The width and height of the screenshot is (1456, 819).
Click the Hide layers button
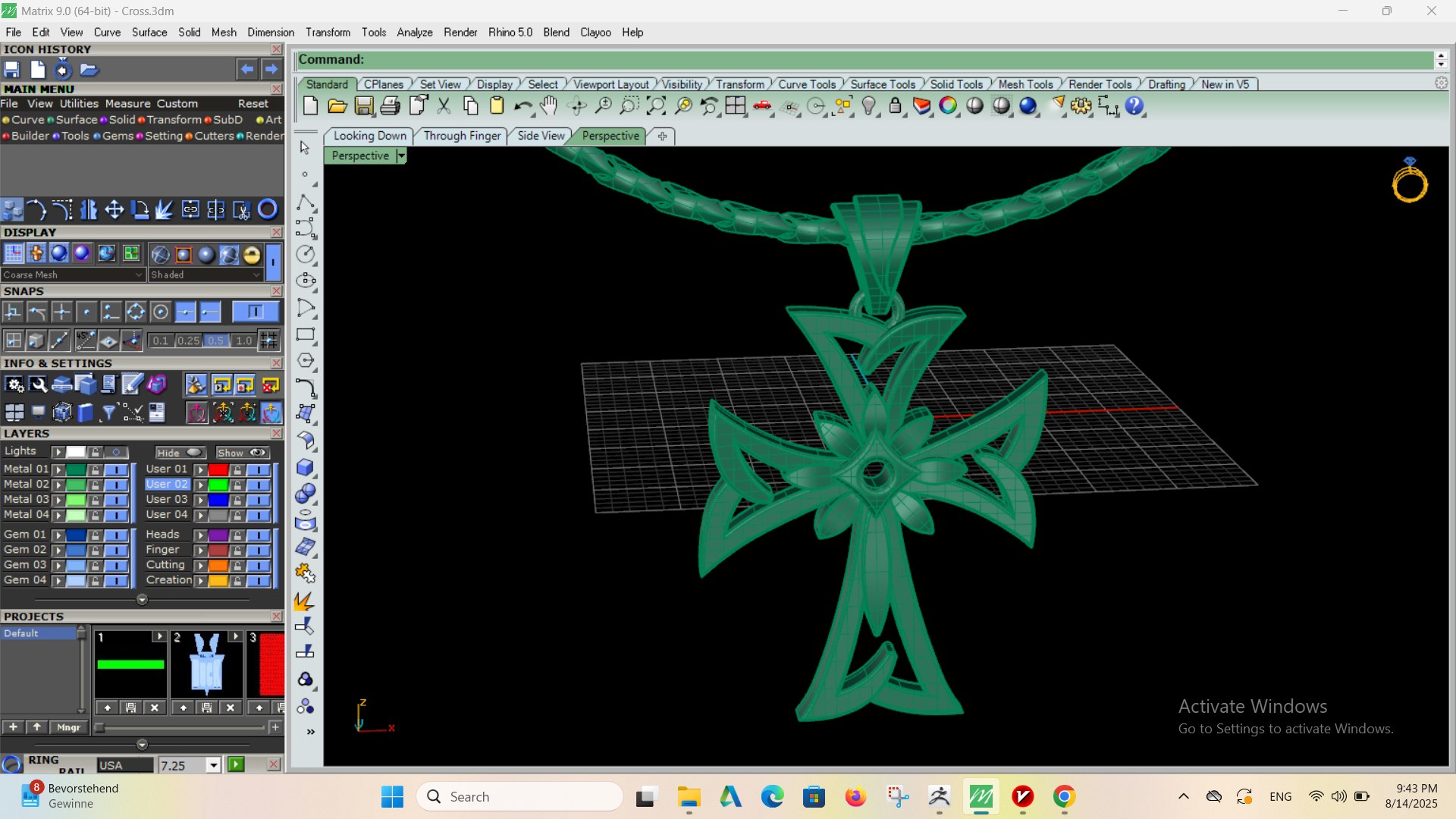pos(180,453)
